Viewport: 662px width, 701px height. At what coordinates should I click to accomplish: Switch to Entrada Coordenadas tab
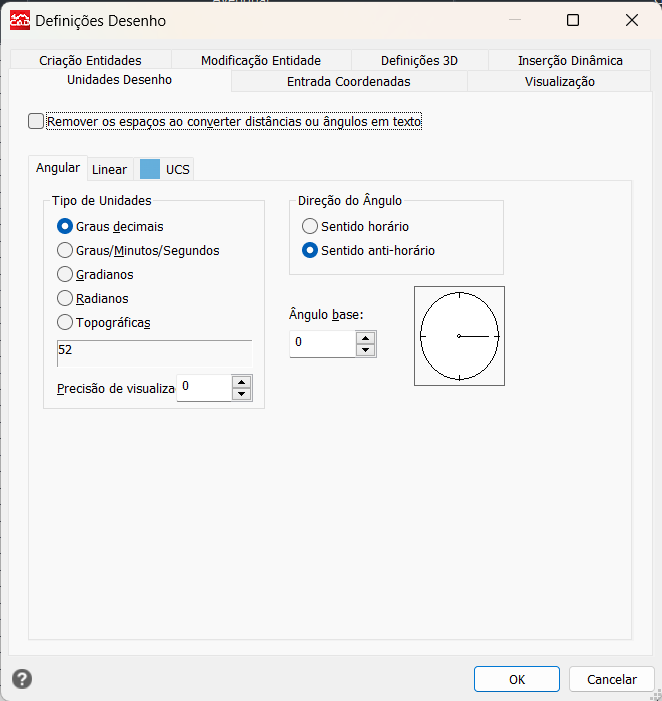click(x=349, y=81)
